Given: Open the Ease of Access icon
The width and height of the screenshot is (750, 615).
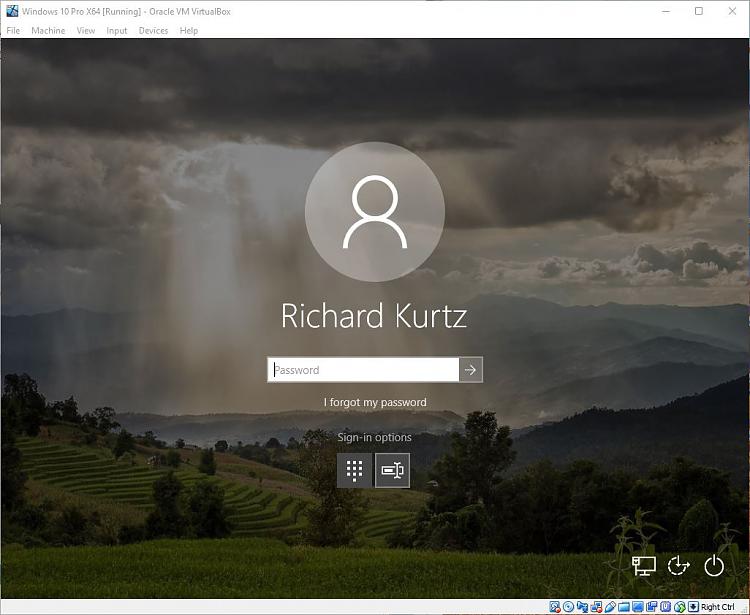Looking at the screenshot, I should tap(678, 566).
